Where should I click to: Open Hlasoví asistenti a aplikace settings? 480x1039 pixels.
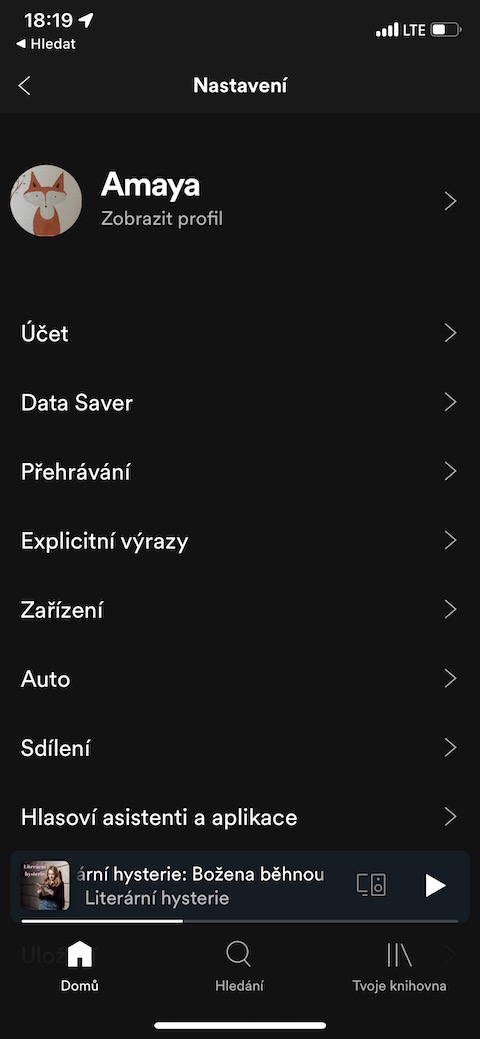240,817
